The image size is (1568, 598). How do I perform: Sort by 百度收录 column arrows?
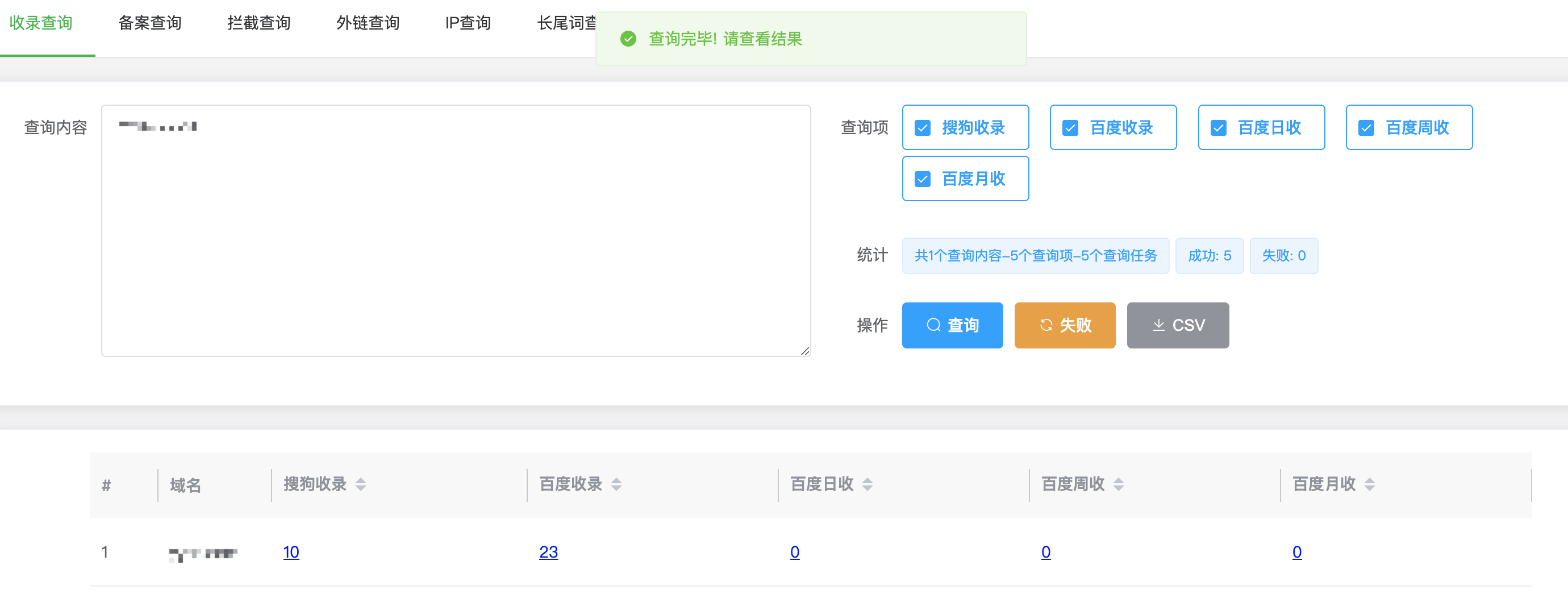(616, 485)
